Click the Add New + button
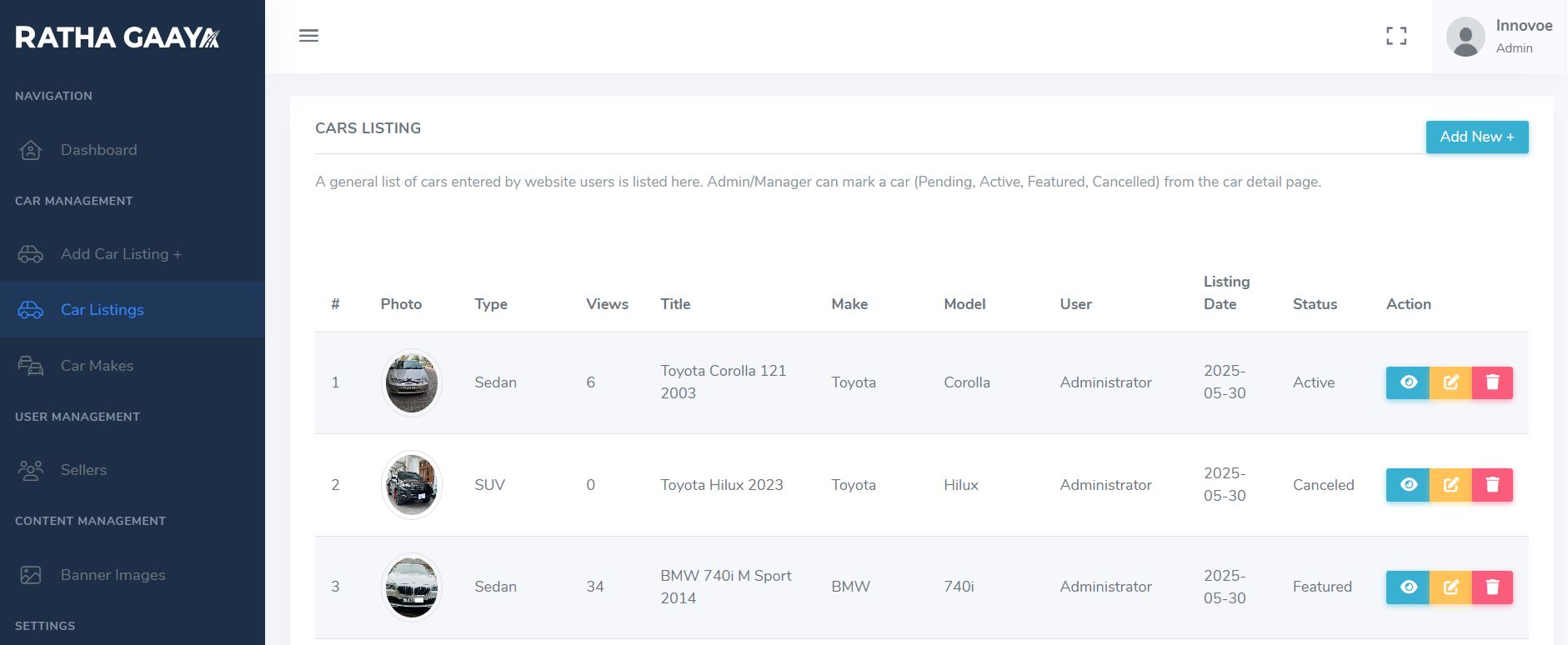Viewport: 1568px width, 645px height. 1477,137
